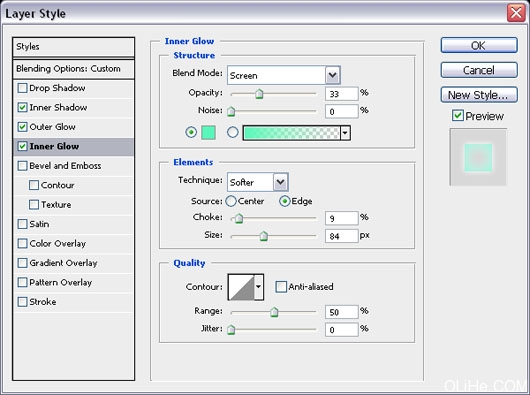
Task: Click the solid glow color swatch
Action: 208,132
